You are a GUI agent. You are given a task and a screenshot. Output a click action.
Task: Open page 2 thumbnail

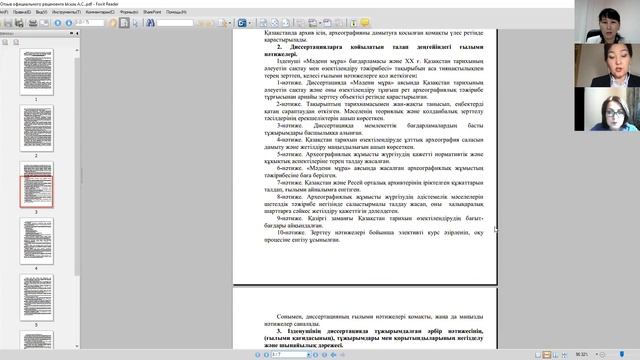click(36, 129)
